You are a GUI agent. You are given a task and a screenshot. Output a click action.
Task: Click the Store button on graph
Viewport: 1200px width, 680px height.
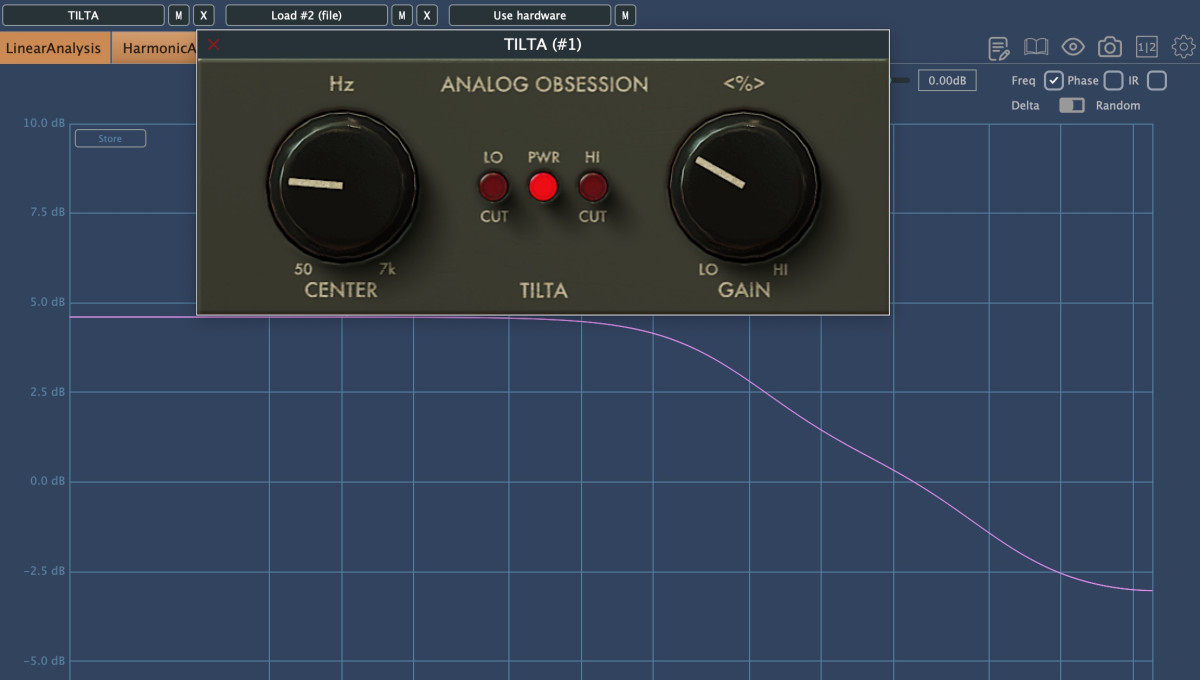coord(110,139)
